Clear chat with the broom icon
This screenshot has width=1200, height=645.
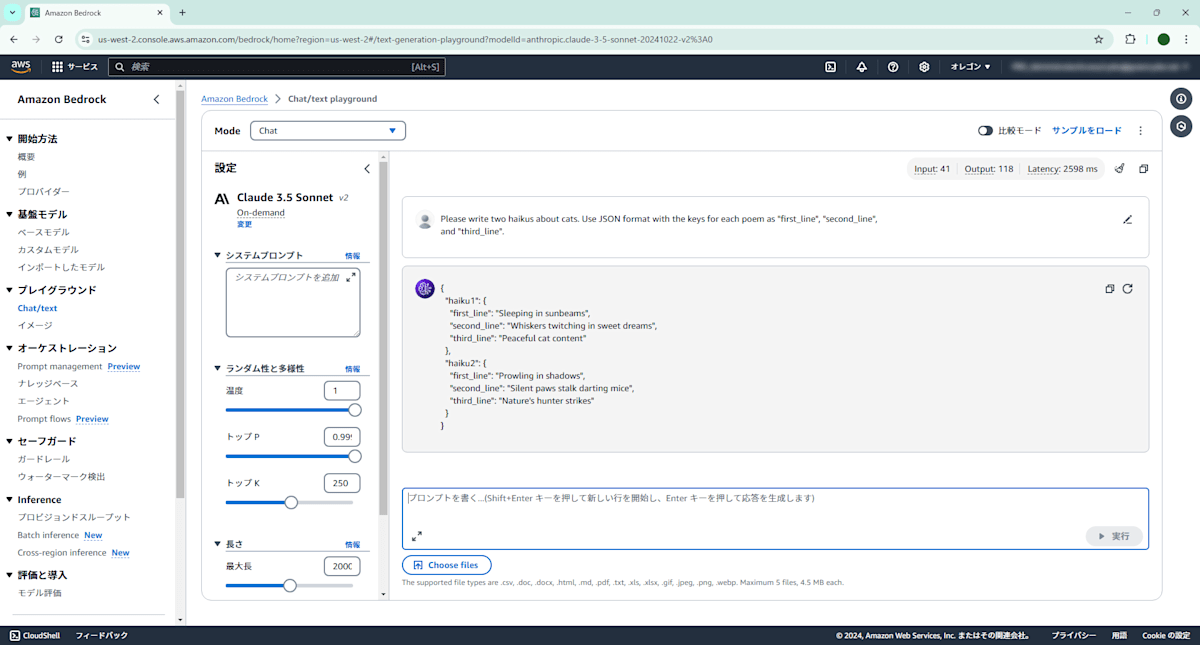1120,169
